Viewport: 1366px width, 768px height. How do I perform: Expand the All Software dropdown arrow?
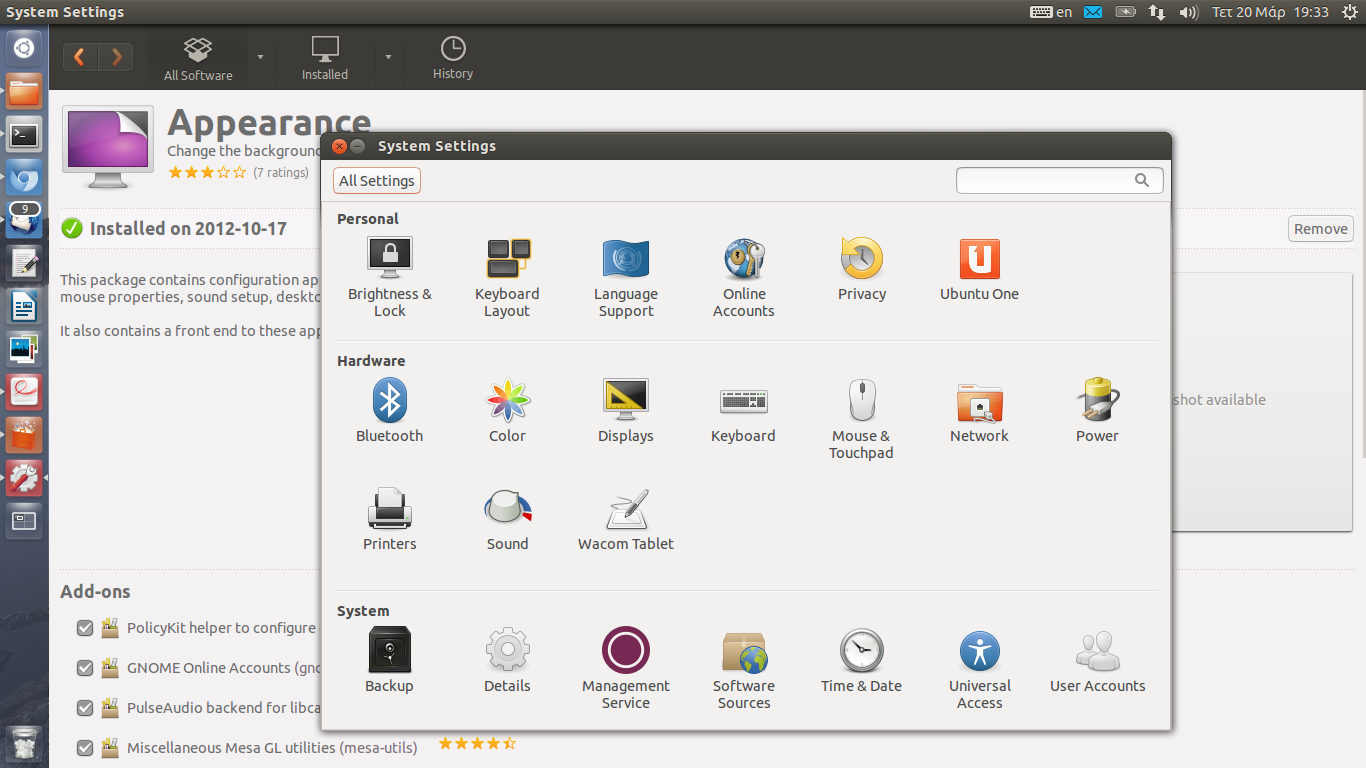click(x=260, y=57)
